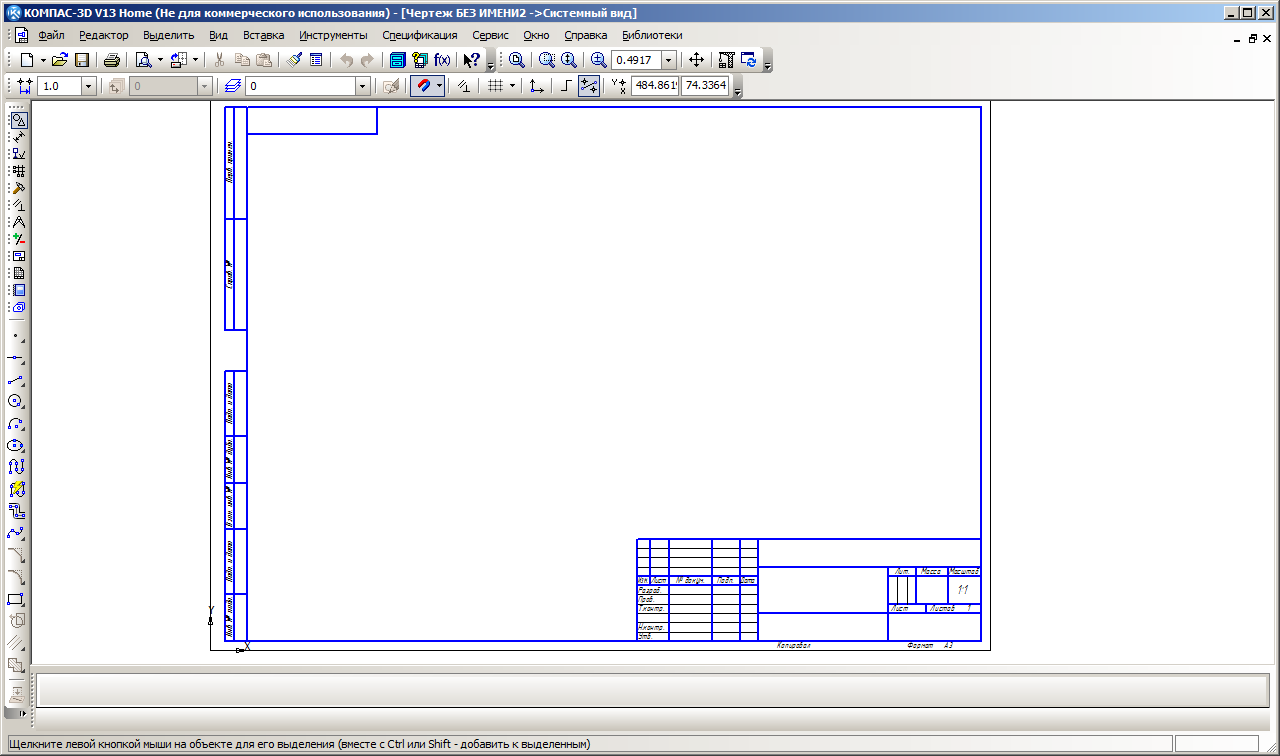The width and height of the screenshot is (1280, 756).
Task: Expand the layer number dropdown
Action: pyautogui.click(x=363, y=87)
